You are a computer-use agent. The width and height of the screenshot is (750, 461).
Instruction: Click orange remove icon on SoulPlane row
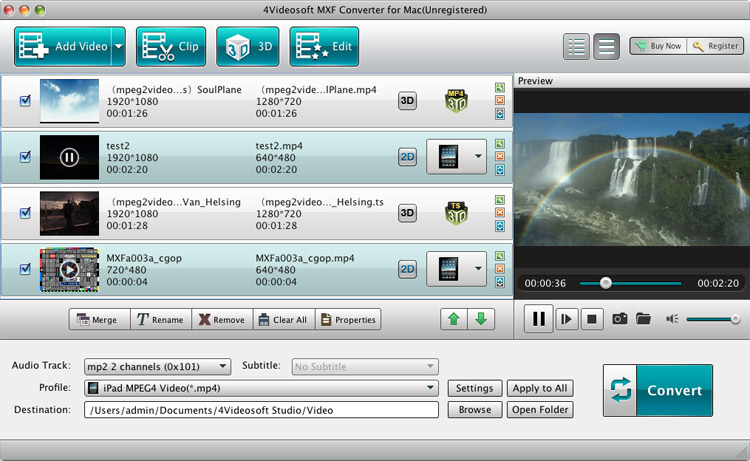pos(500,100)
